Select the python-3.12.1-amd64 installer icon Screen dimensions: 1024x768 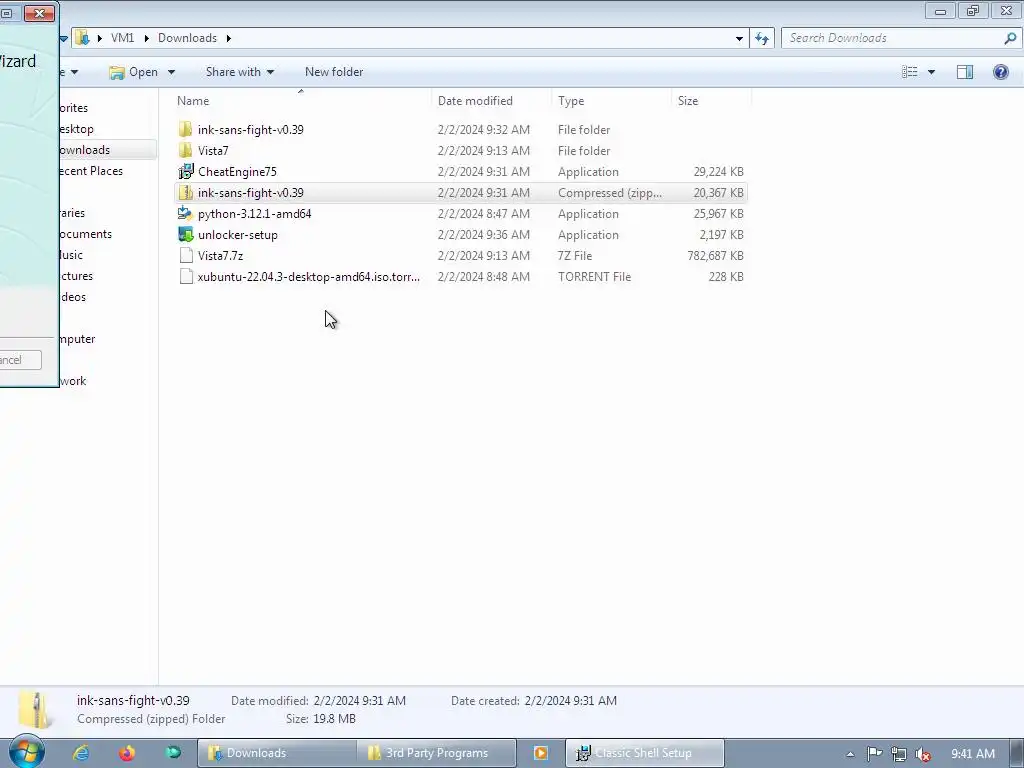(x=185, y=214)
